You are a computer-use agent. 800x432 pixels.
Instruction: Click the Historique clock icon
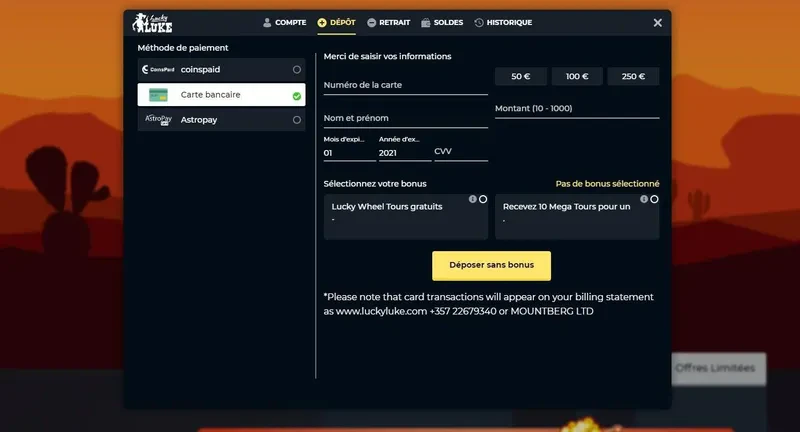[x=479, y=22]
